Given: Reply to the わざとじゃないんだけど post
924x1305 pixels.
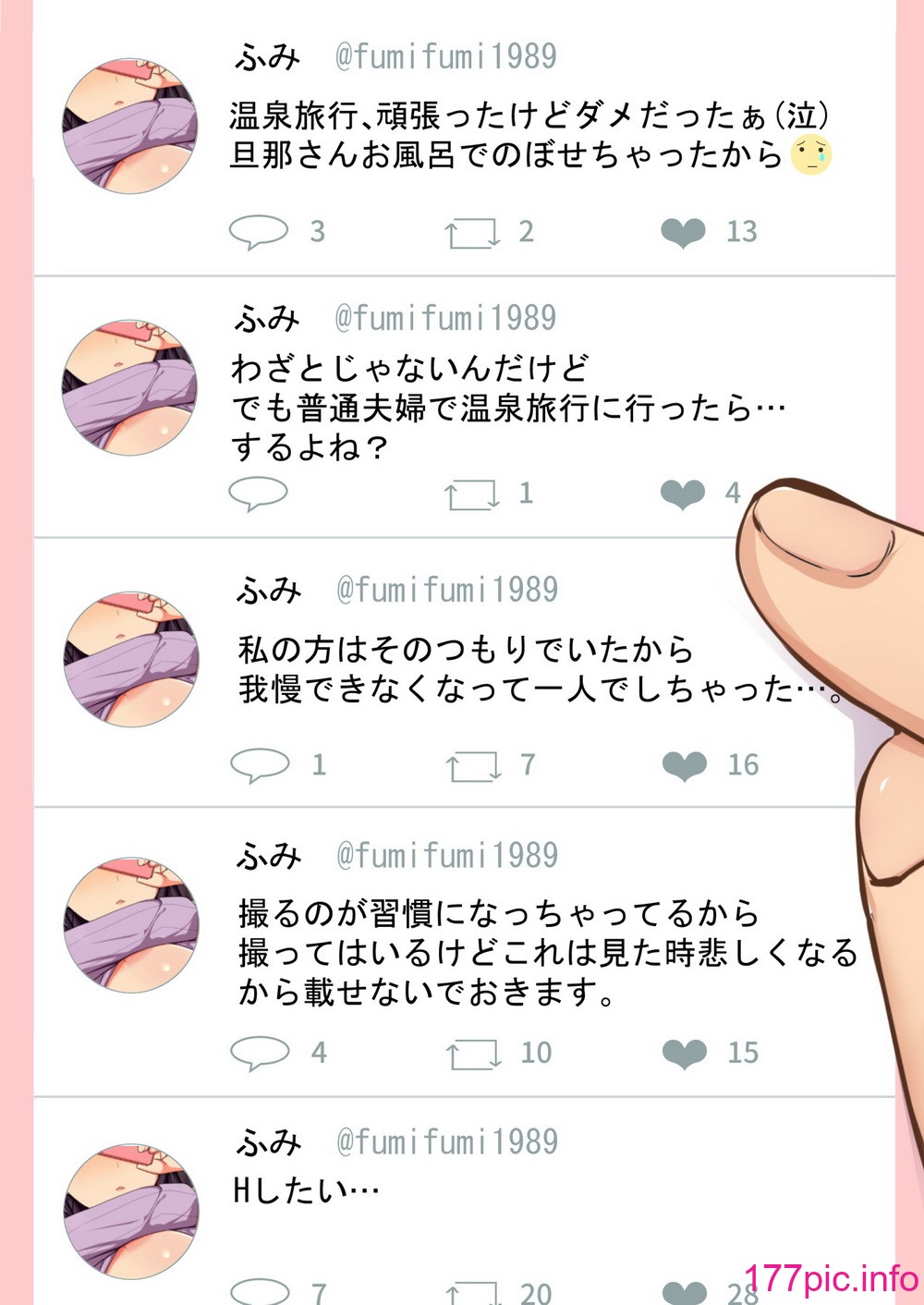Looking at the screenshot, I should pos(259,494).
